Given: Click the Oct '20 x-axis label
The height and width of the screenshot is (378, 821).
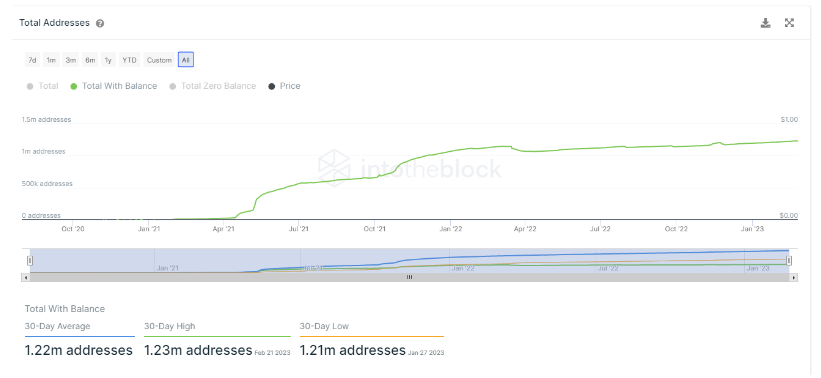Looking at the screenshot, I should tap(73, 229).
